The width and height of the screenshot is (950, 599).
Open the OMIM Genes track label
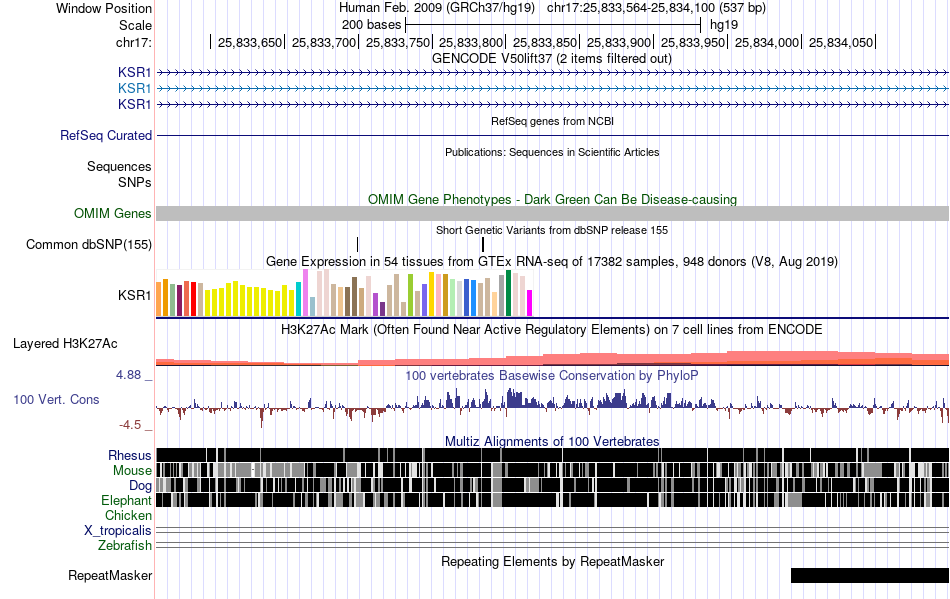point(113,213)
